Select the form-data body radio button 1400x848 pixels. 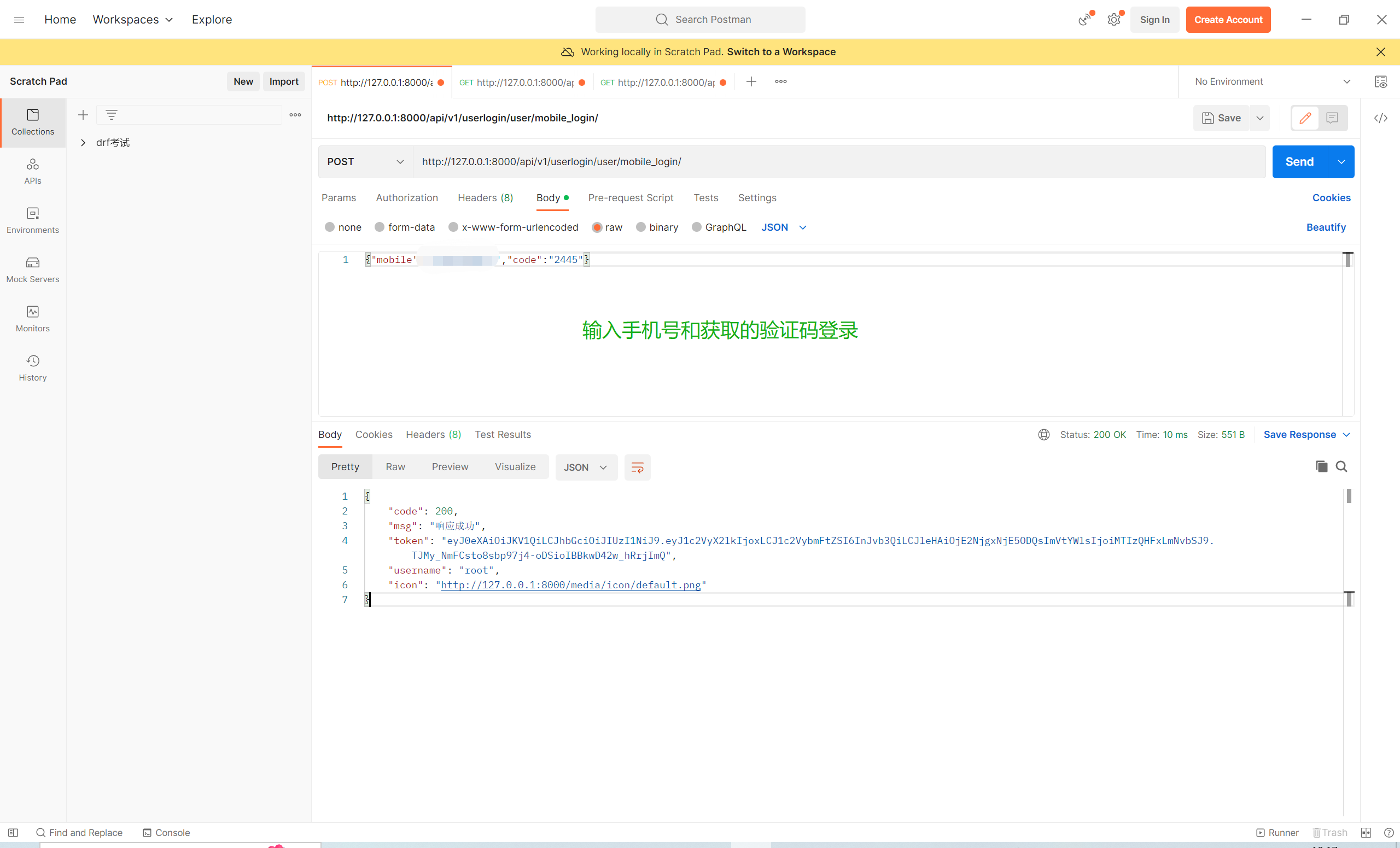pyautogui.click(x=380, y=227)
